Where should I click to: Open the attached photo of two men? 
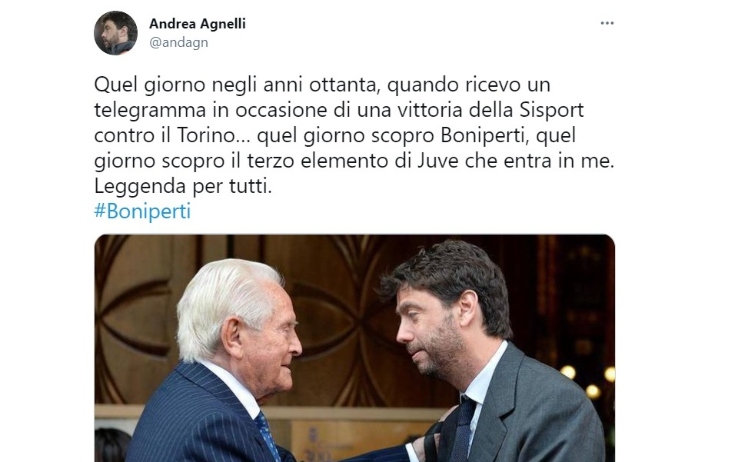click(x=354, y=348)
